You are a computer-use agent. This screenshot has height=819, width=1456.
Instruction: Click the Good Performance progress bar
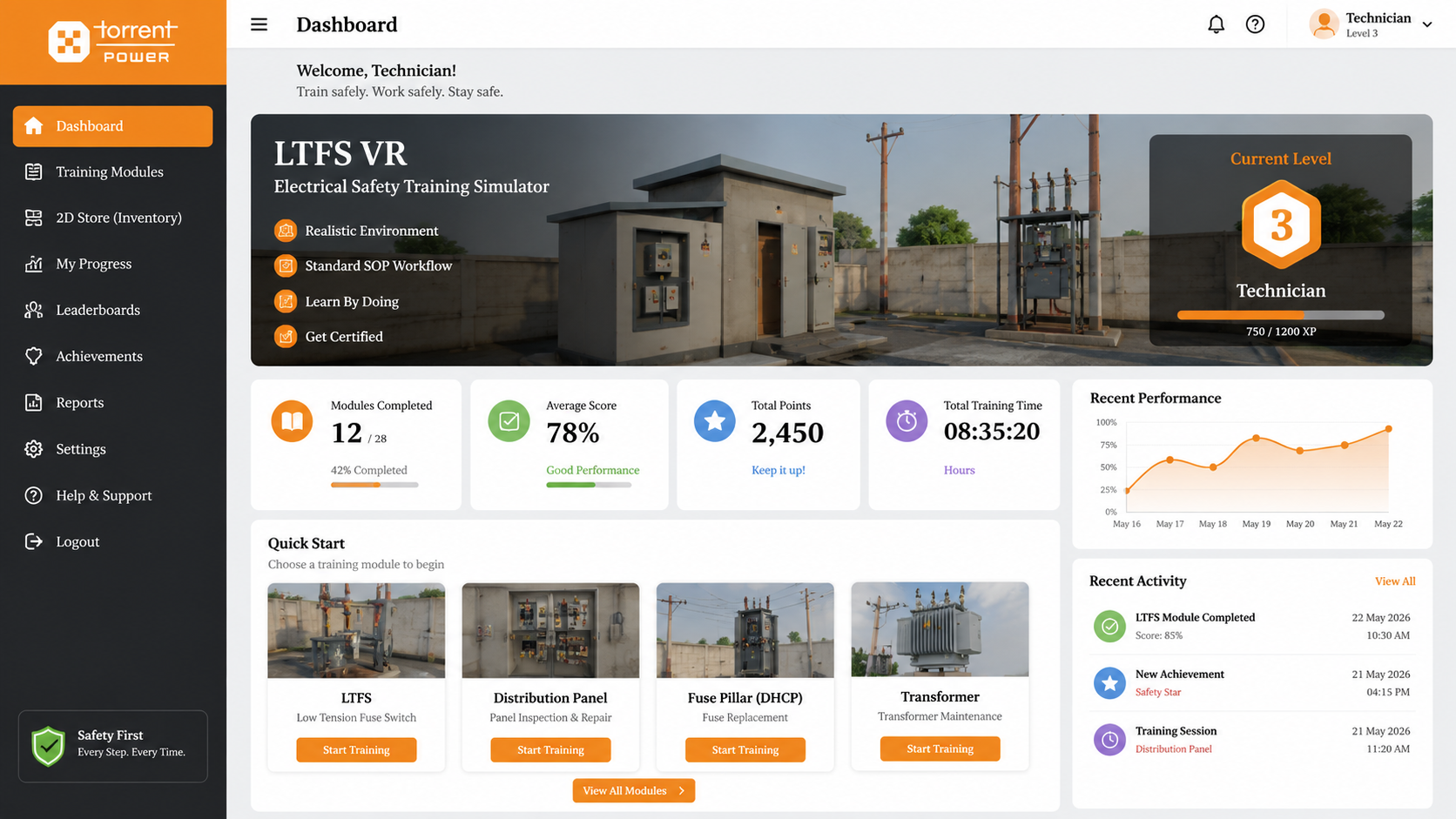point(589,485)
